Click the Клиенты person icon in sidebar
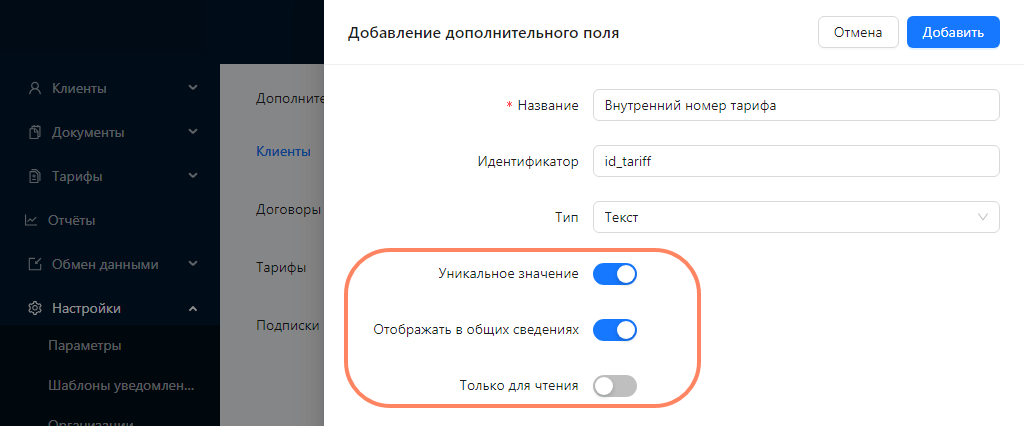 point(35,88)
